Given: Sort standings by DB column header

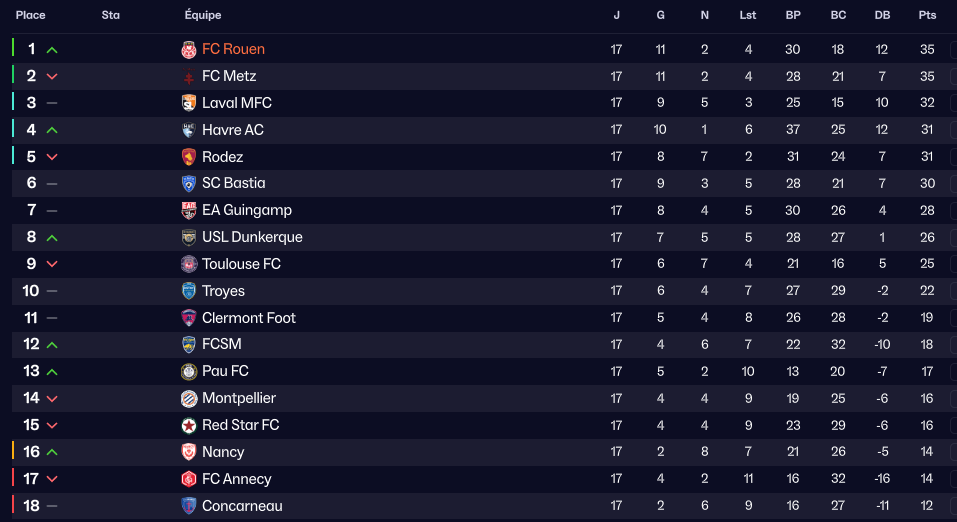Looking at the screenshot, I should 882,15.
